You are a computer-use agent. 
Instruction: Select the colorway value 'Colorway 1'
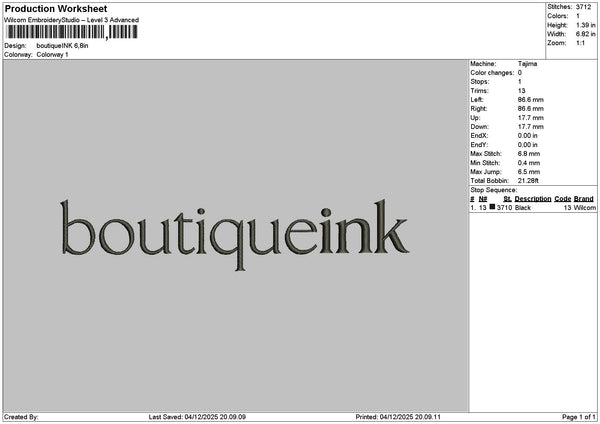point(52,55)
